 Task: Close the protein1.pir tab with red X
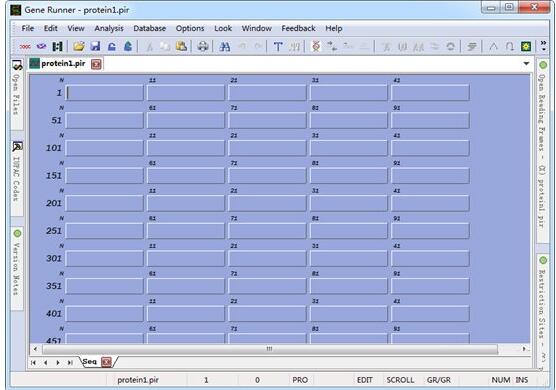(x=96, y=64)
